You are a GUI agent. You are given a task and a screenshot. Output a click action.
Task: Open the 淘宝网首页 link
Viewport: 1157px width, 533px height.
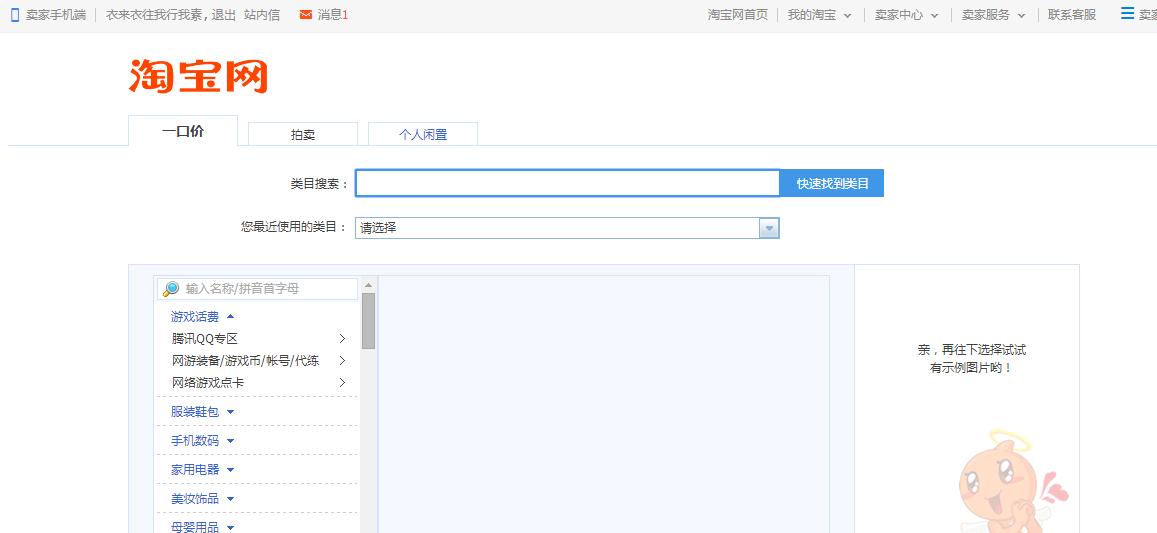point(737,15)
